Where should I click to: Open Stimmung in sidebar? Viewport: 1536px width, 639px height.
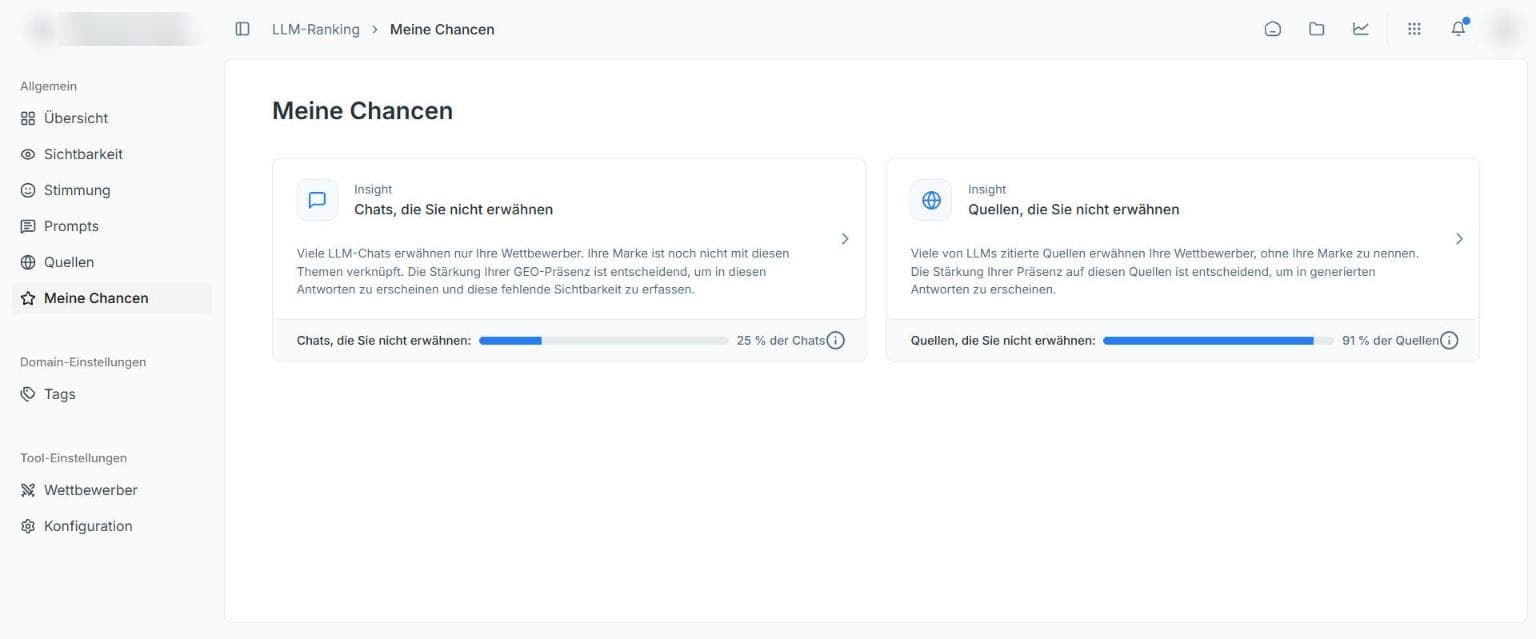[x=112, y=190]
